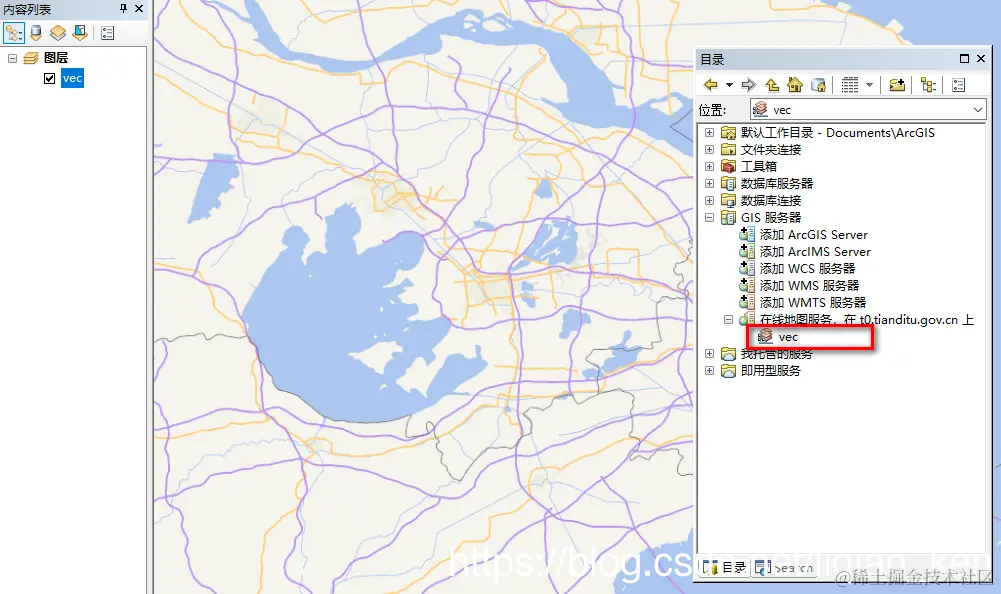Expand 即用型服务 node
The image size is (1001, 594).
pyautogui.click(x=709, y=370)
